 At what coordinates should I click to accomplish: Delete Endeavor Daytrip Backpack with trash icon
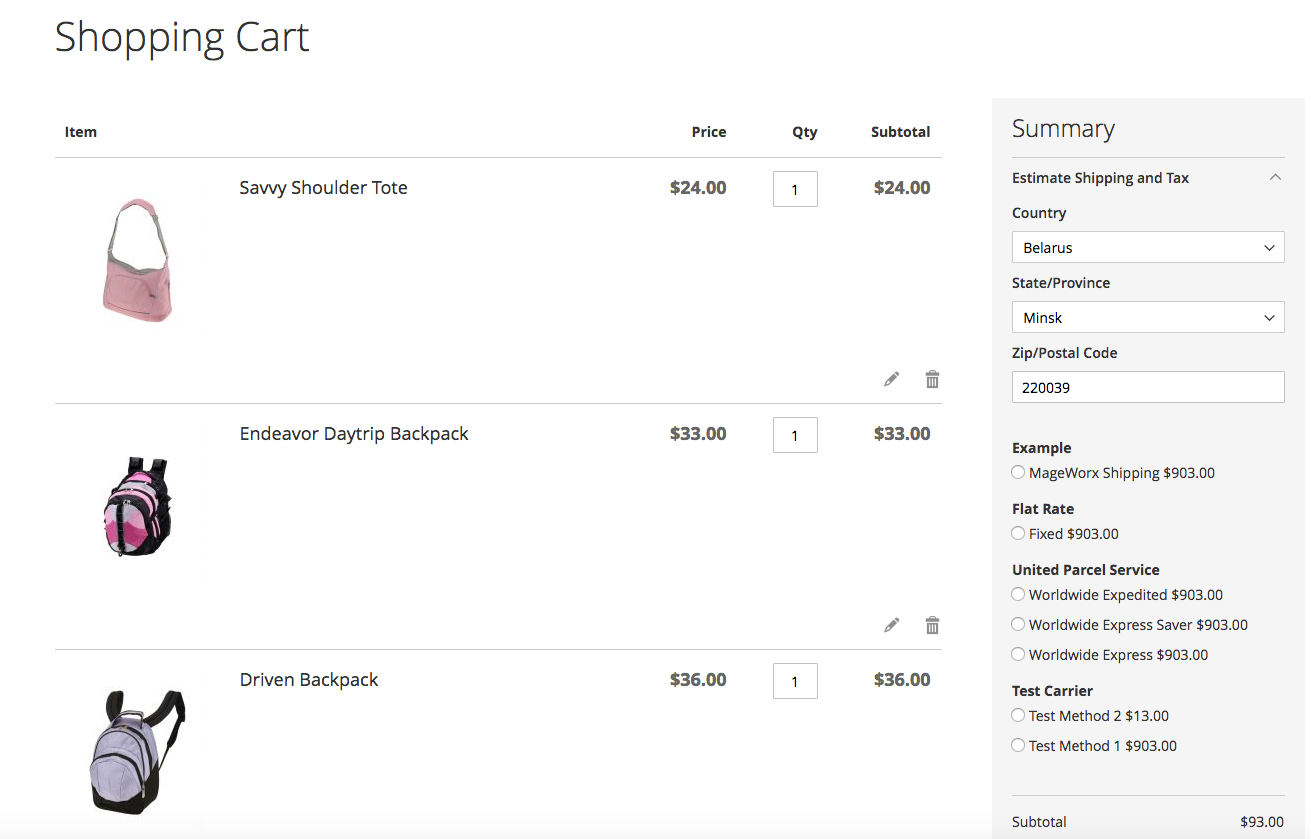(932, 625)
